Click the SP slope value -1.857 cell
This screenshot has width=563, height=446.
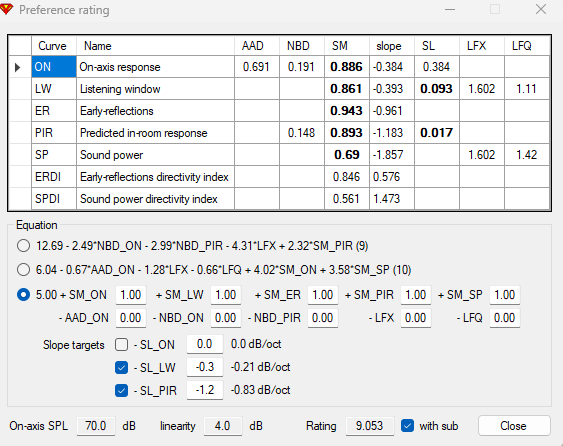(x=392, y=155)
